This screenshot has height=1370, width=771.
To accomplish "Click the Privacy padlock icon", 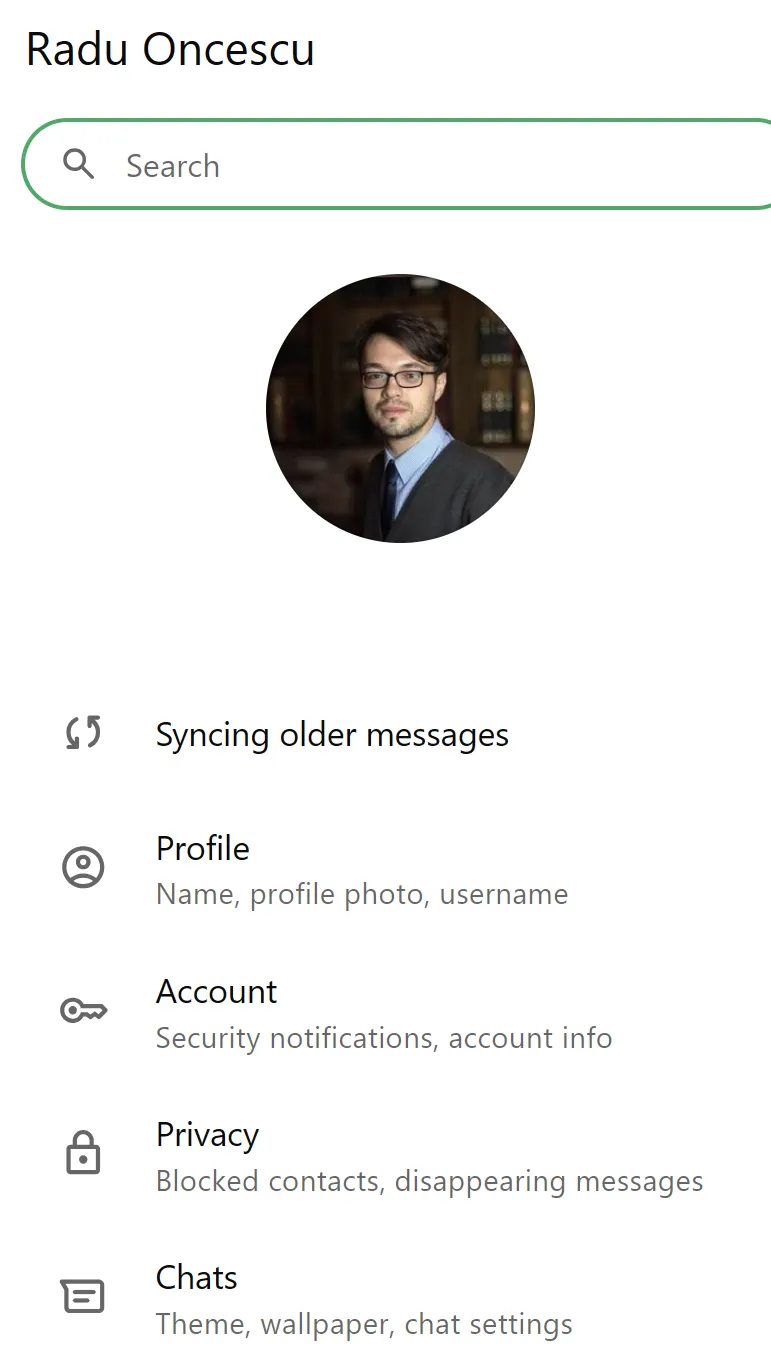I will click(83, 1153).
